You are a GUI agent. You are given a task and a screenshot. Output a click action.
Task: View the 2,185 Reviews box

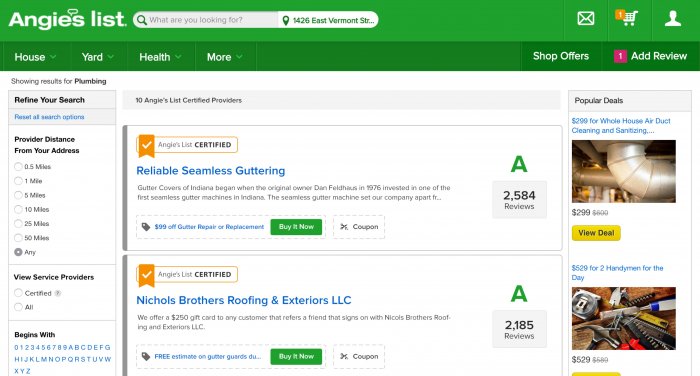coord(519,329)
